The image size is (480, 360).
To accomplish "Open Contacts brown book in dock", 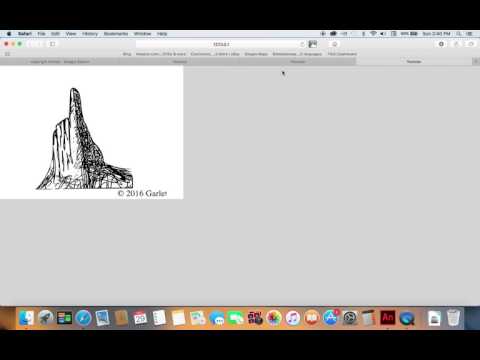I will point(121,318).
